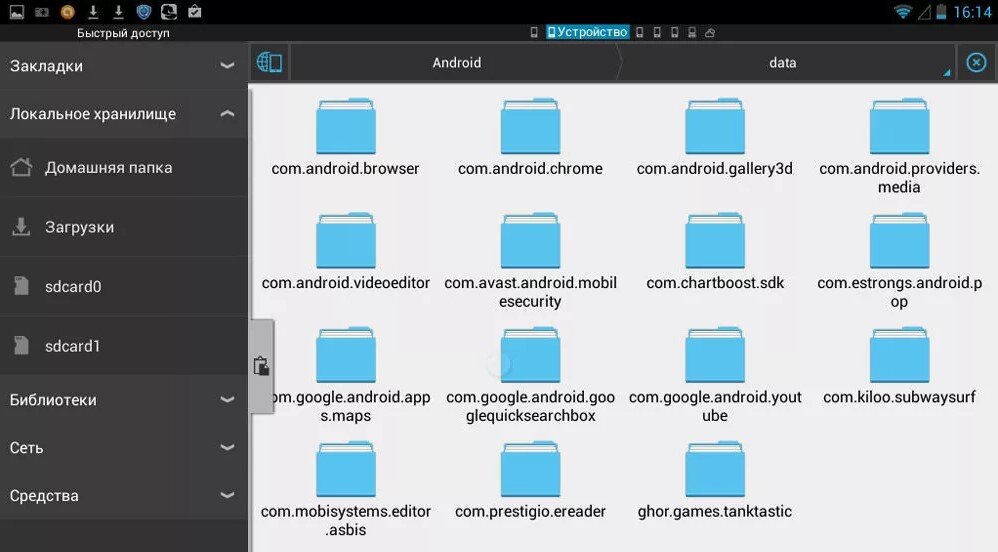Expand the Закладки section
This screenshot has width=998, height=552.
click(x=123, y=66)
